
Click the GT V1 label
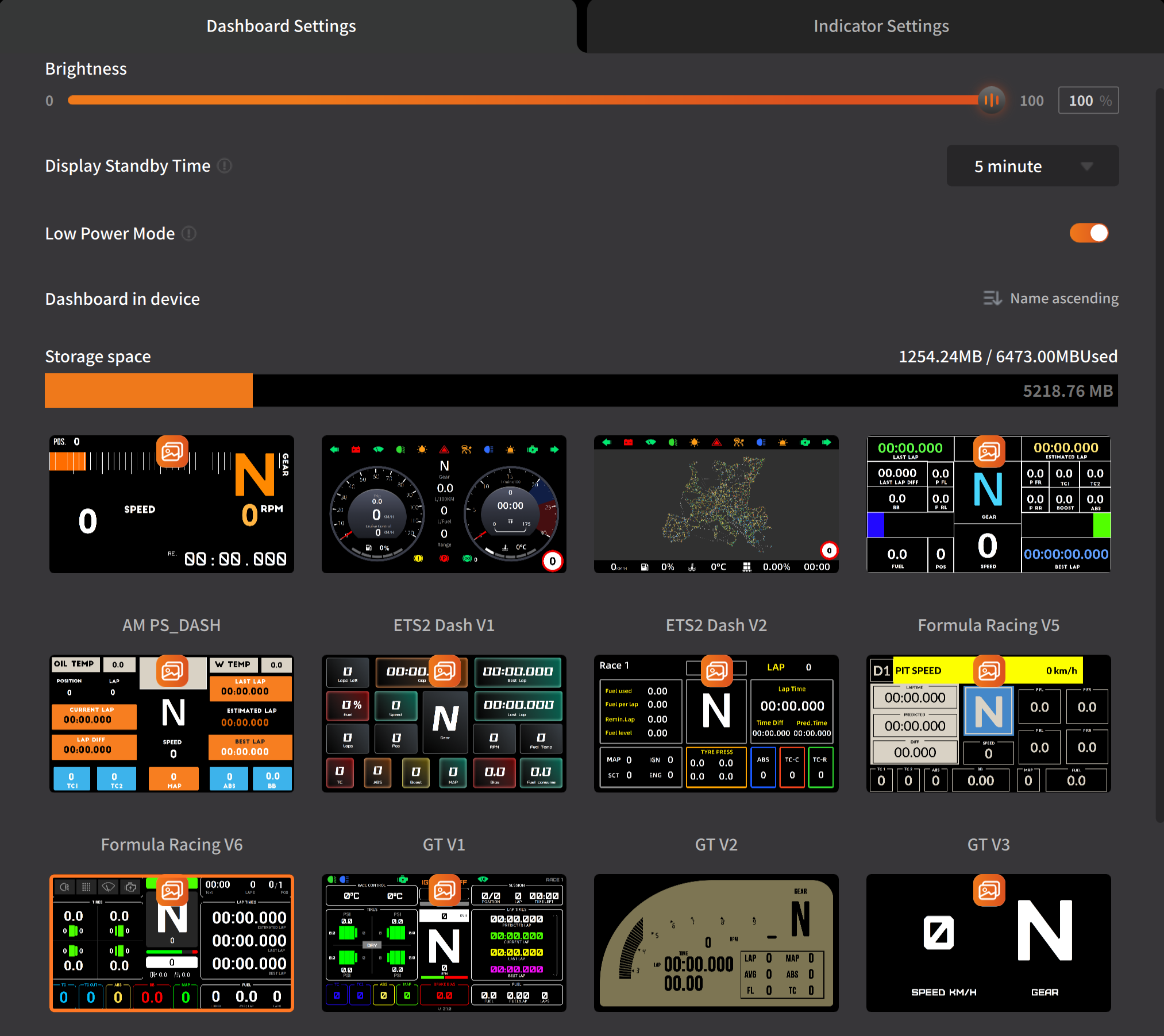[x=444, y=845]
